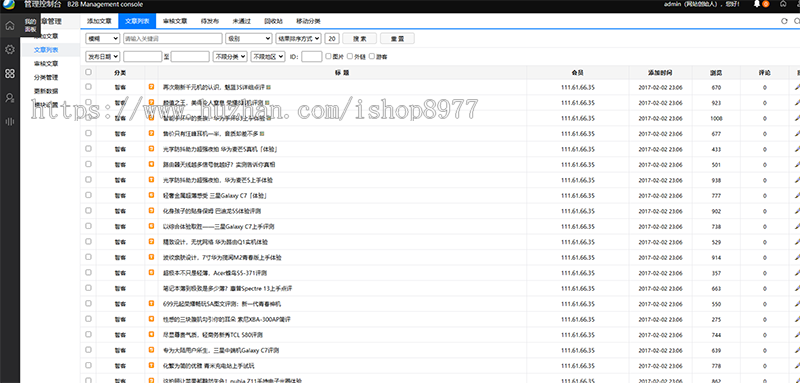
Task: Open the Spectre 13 article title
Action: (x=227, y=288)
